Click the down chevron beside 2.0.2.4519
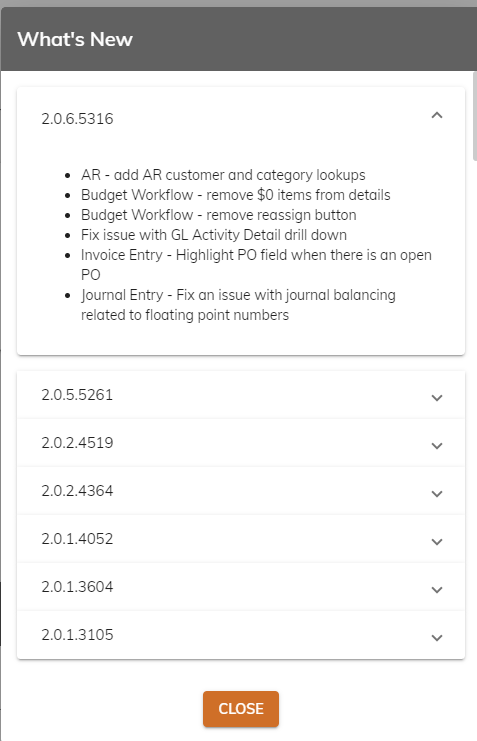The width and height of the screenshot is (477, 741). (x=437, y=446)
